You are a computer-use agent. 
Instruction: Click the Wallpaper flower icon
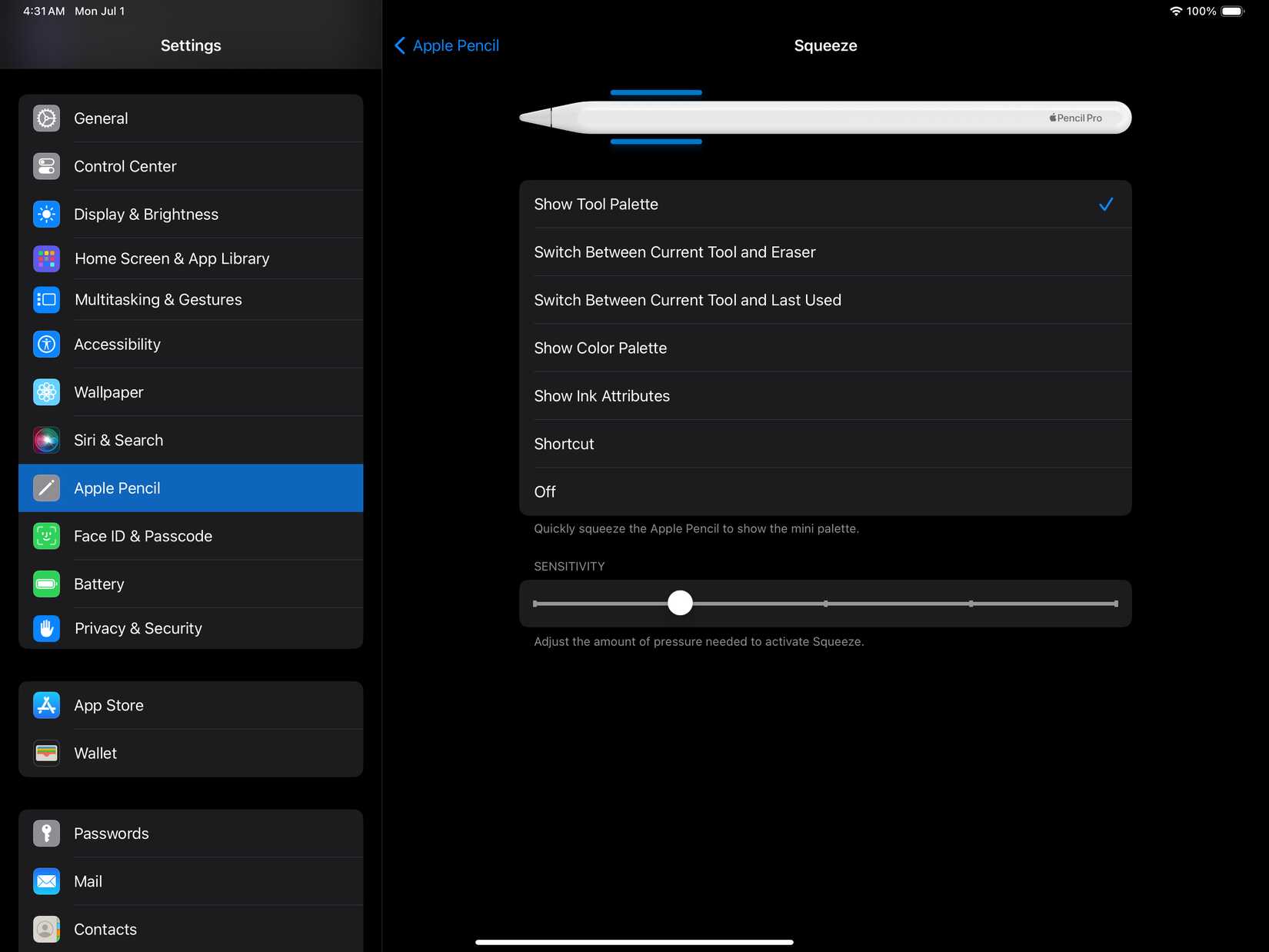[x=47, y=392]
